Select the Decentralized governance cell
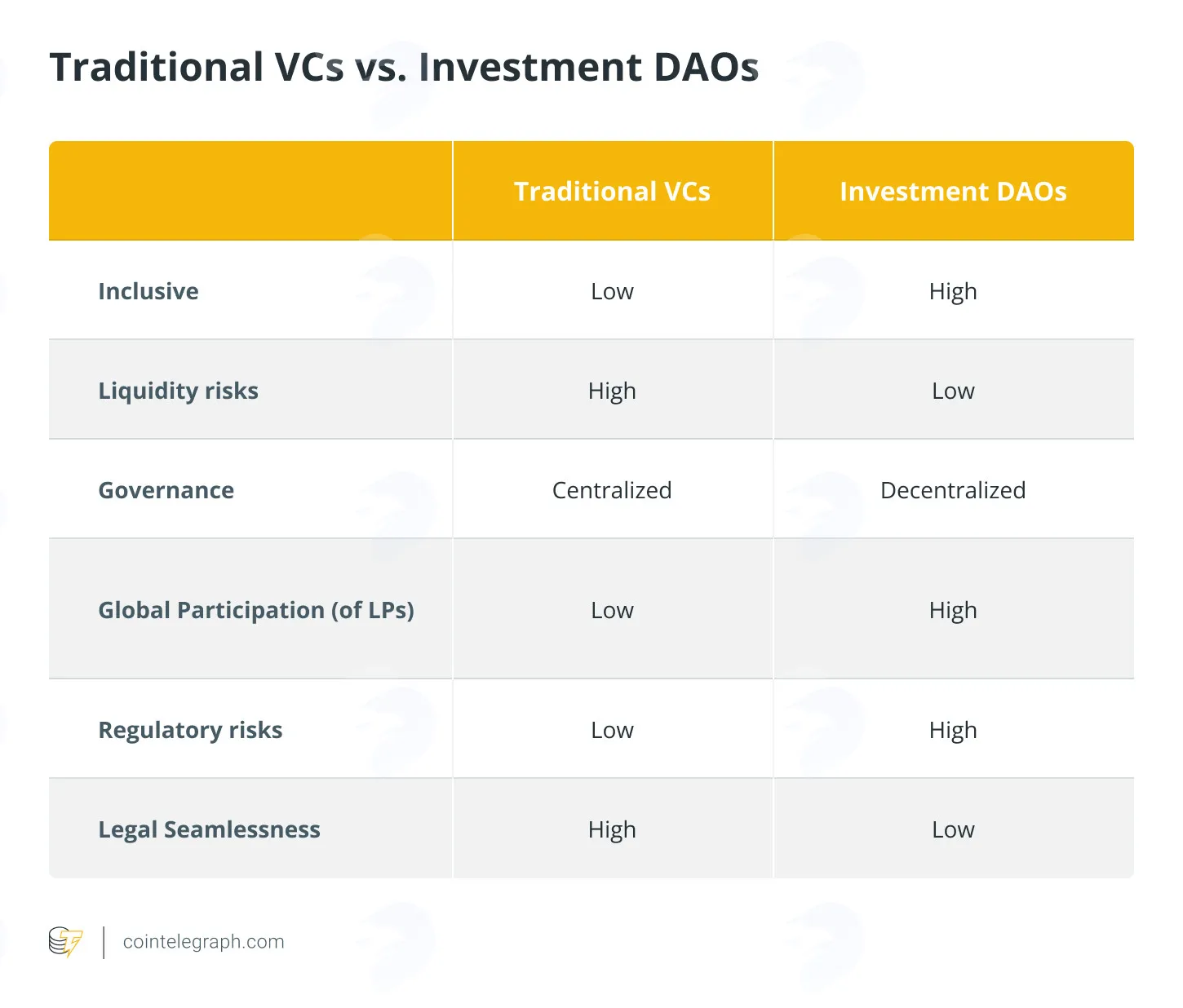The width and height of the screenshot is (1183, 1008). click(x=953, y=490)
